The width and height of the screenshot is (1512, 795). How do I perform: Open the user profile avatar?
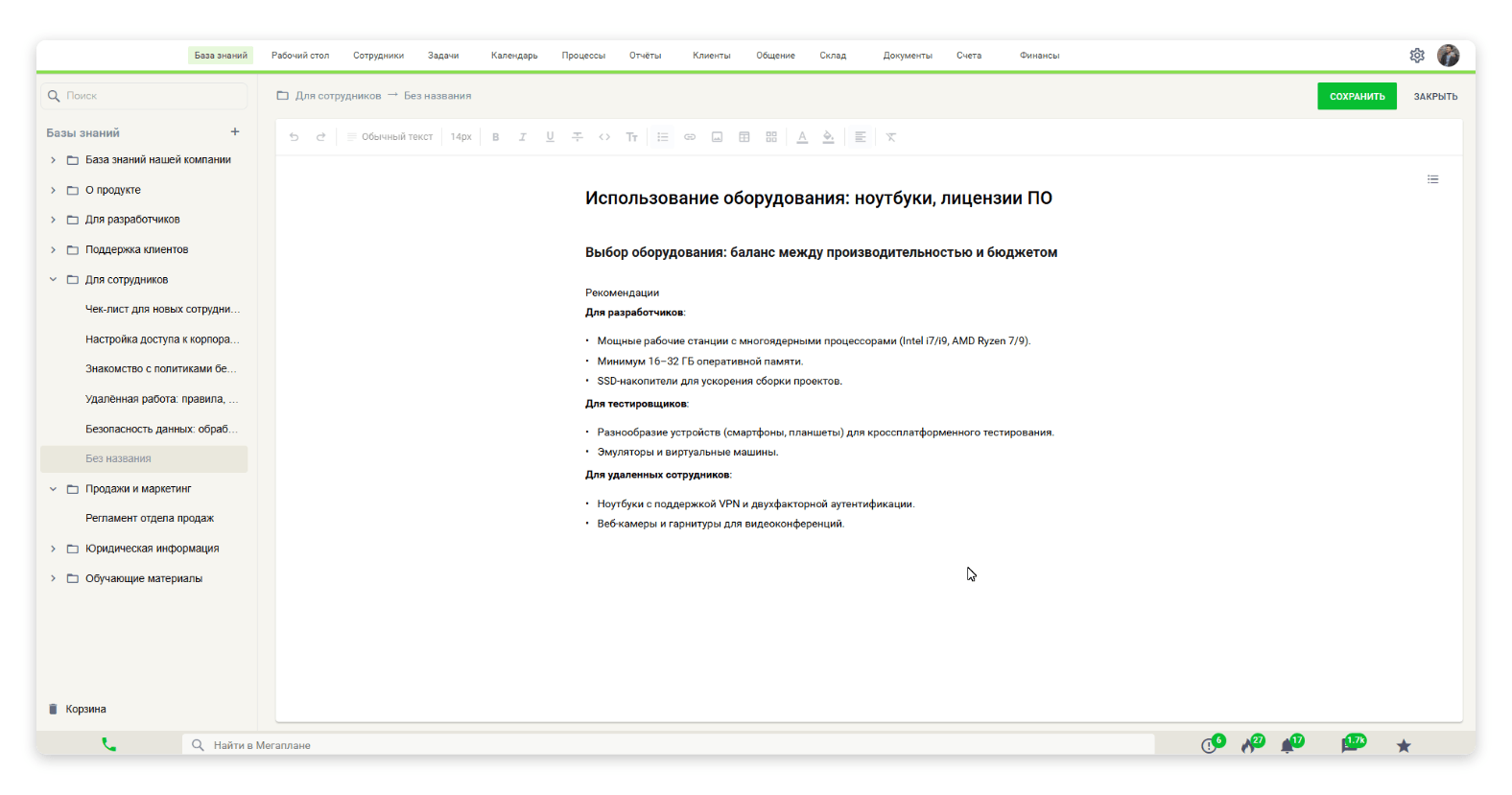[x=1449, y=56]
